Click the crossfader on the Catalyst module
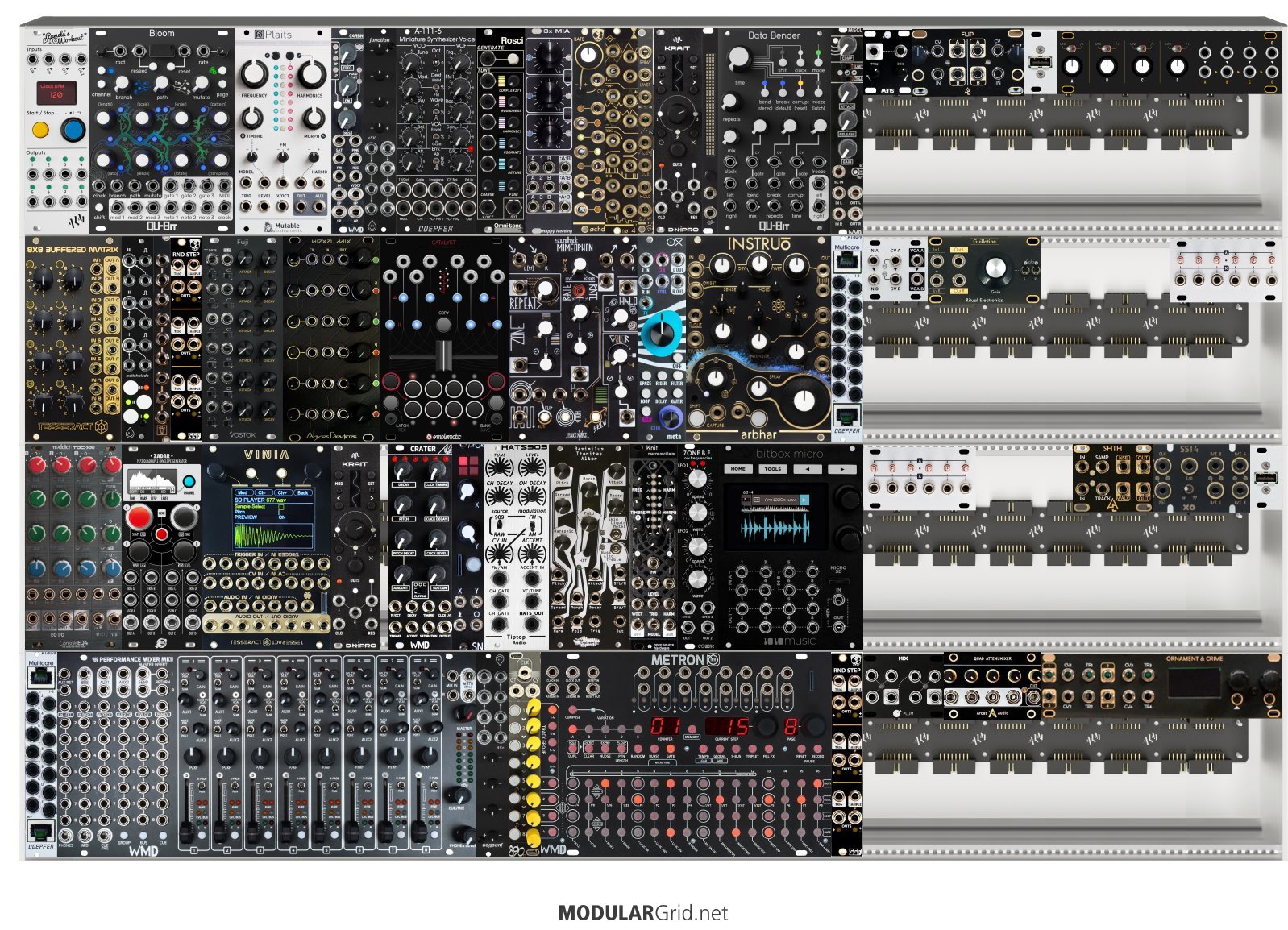Screen dimensions: 1288x930 coord(443,357)
